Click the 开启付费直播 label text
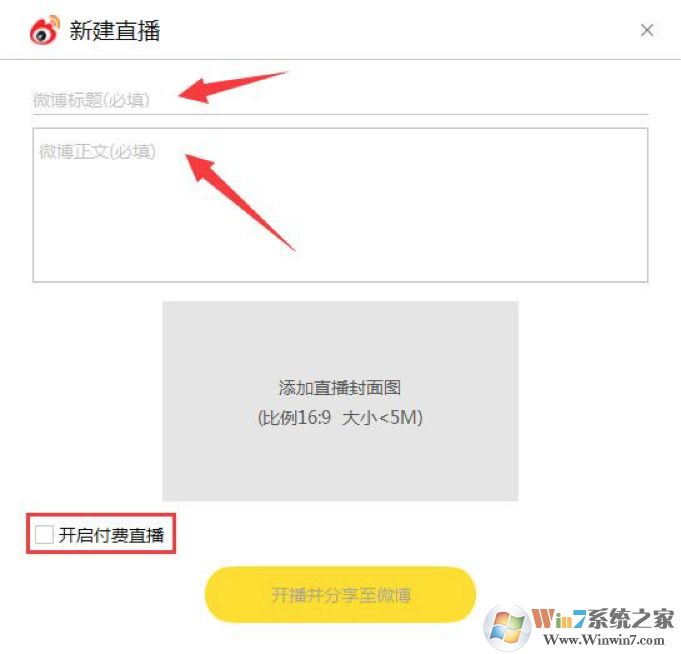The height and width of the screenshot is (654, 681). click(111, 535)
